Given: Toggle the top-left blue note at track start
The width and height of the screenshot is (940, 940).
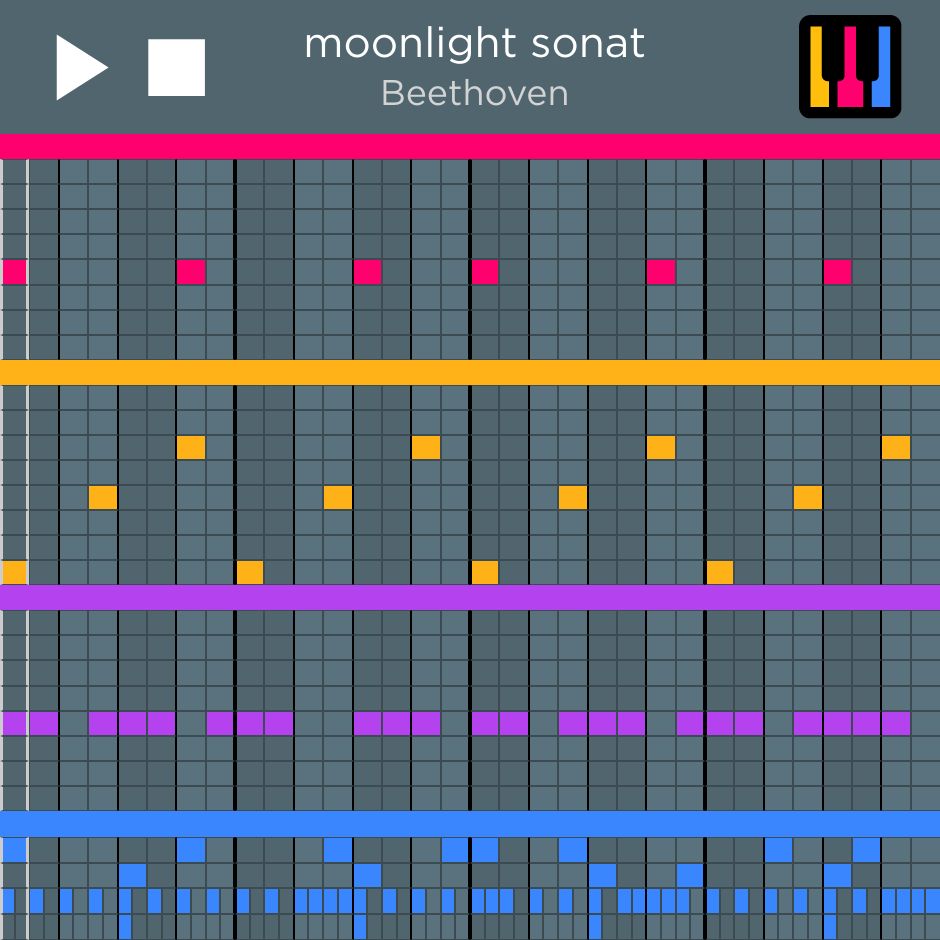Looking at the screenshot, I should point(14,849).
